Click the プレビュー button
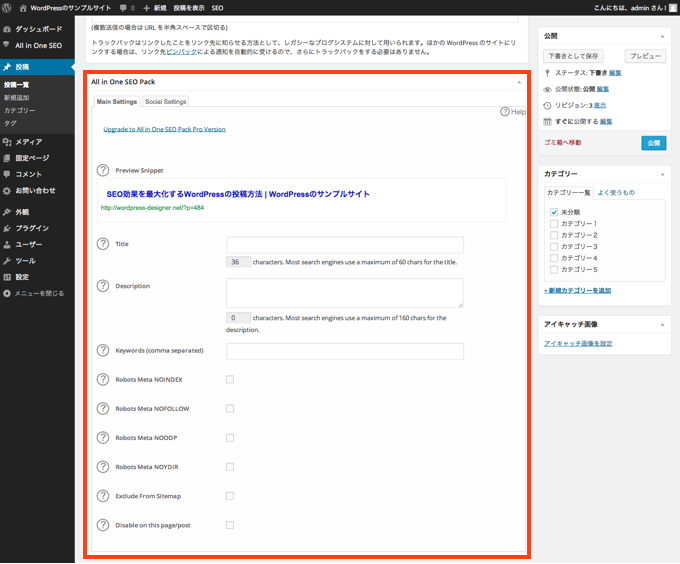This screenshot has width=680, height=564. 645,56
